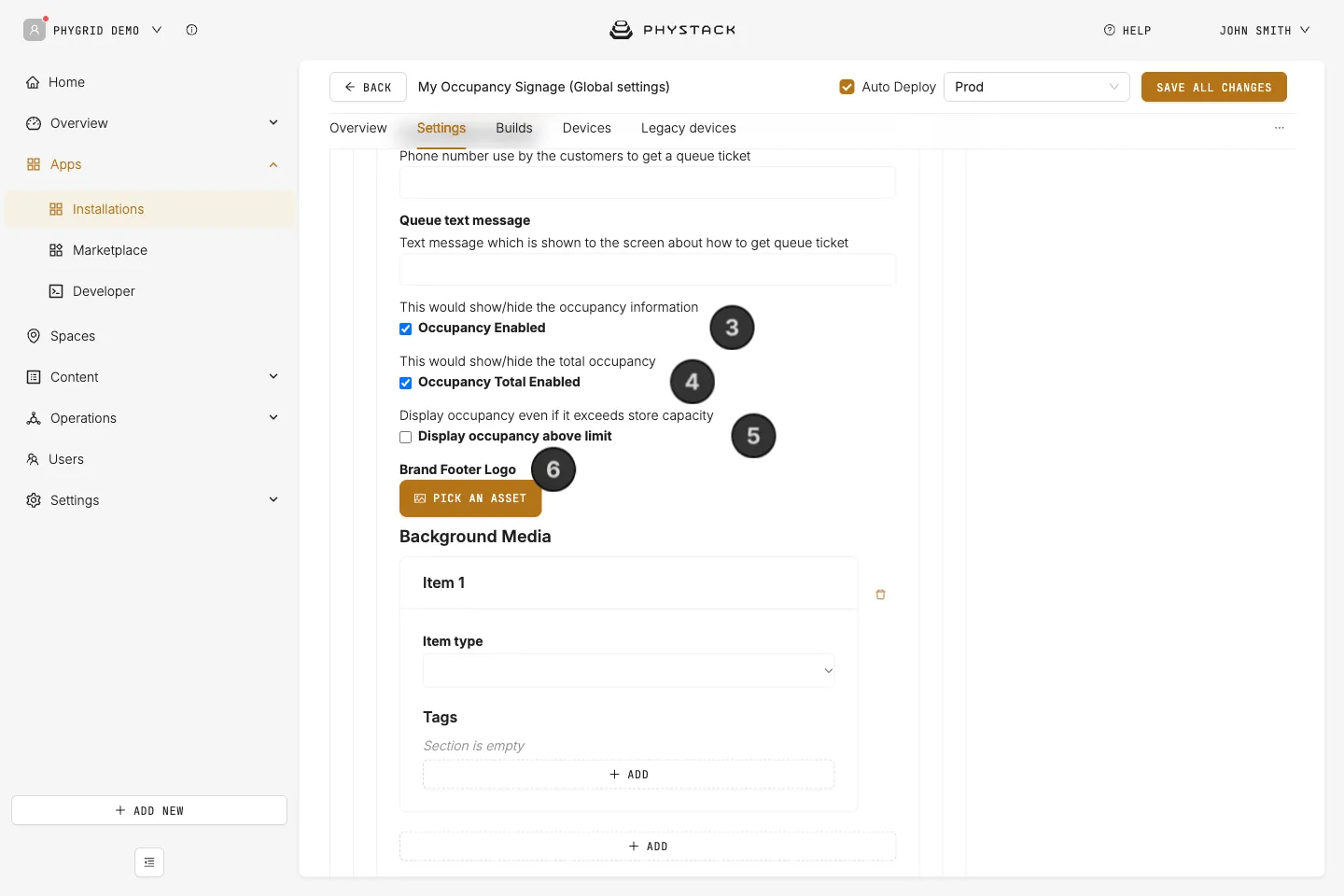
Task: Click the Phygrid Demo account avatar icon
Action: point(35,30)
